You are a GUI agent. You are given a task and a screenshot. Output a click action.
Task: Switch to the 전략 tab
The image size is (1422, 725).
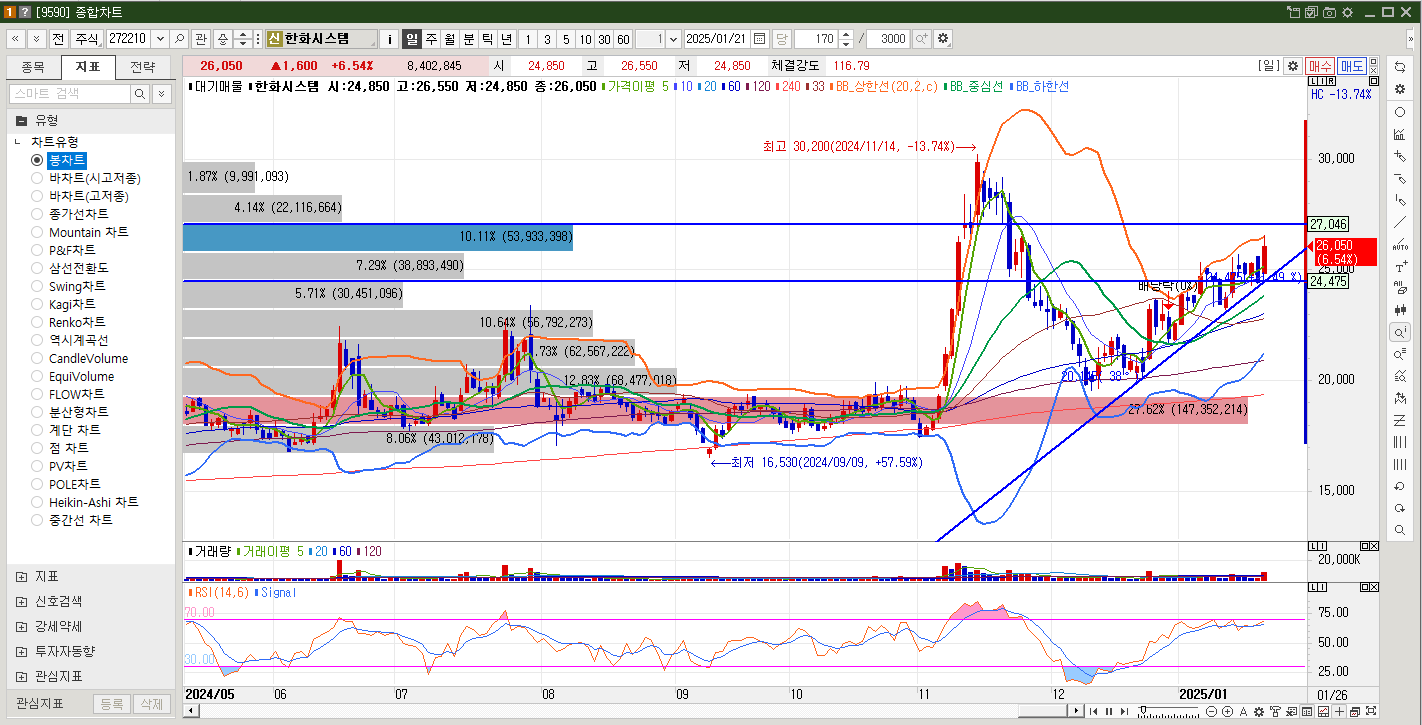[x=143, y=67]
